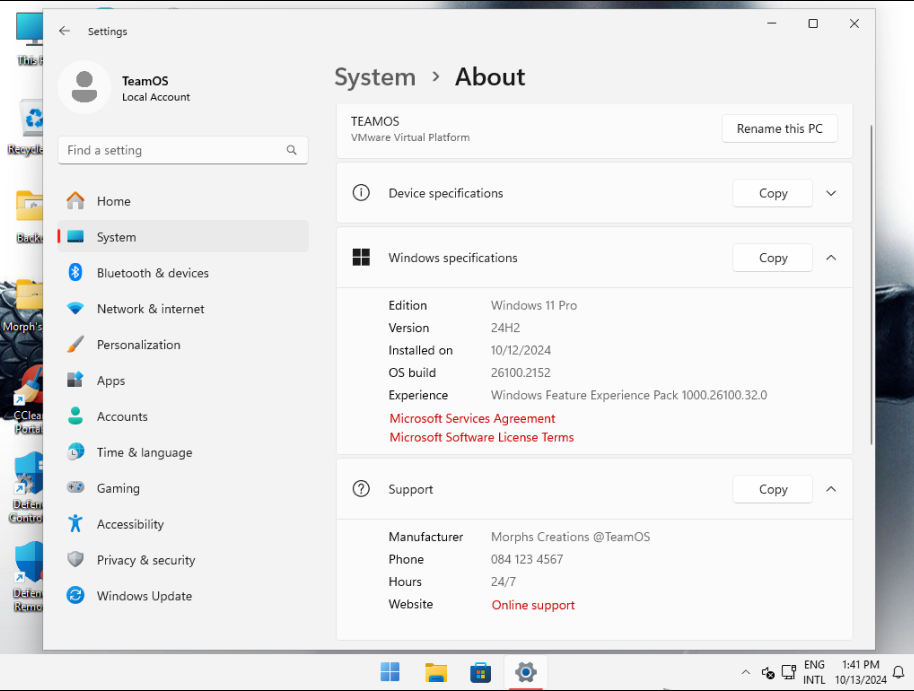Go back with the Settings back arrow
The height and width of the screenshot is (691, 914).
(x=64, y=31)
